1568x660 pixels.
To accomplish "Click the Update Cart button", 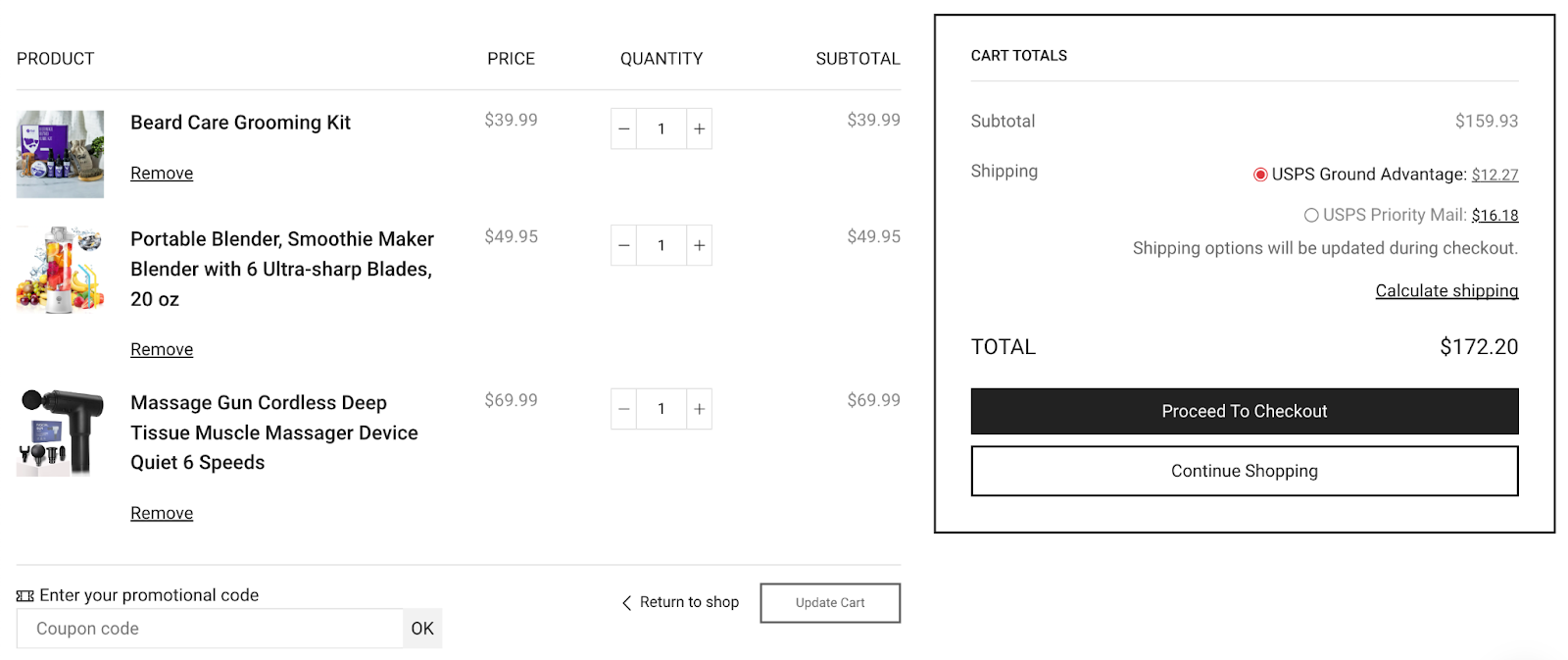I will coord(830,603).
